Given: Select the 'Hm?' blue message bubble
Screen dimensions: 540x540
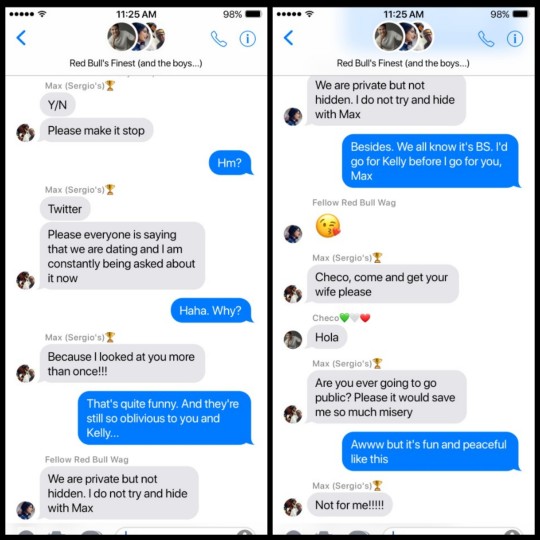Looking at the screenshot, I should tap(230, 163).
